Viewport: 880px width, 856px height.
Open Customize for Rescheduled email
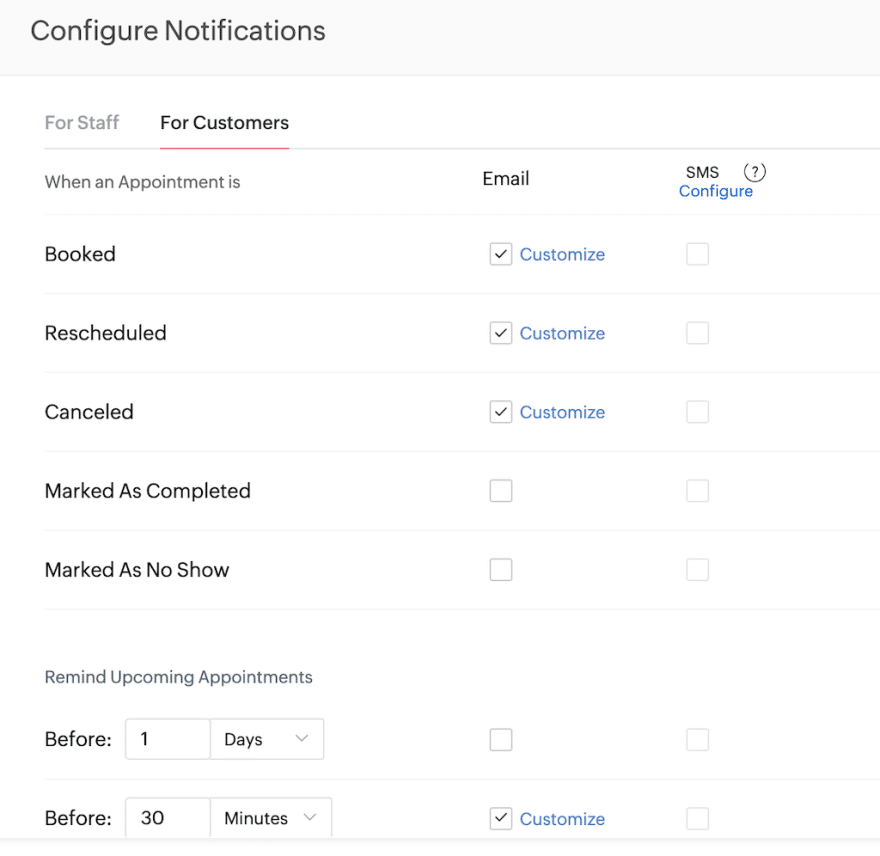click(x=562, y=333)
